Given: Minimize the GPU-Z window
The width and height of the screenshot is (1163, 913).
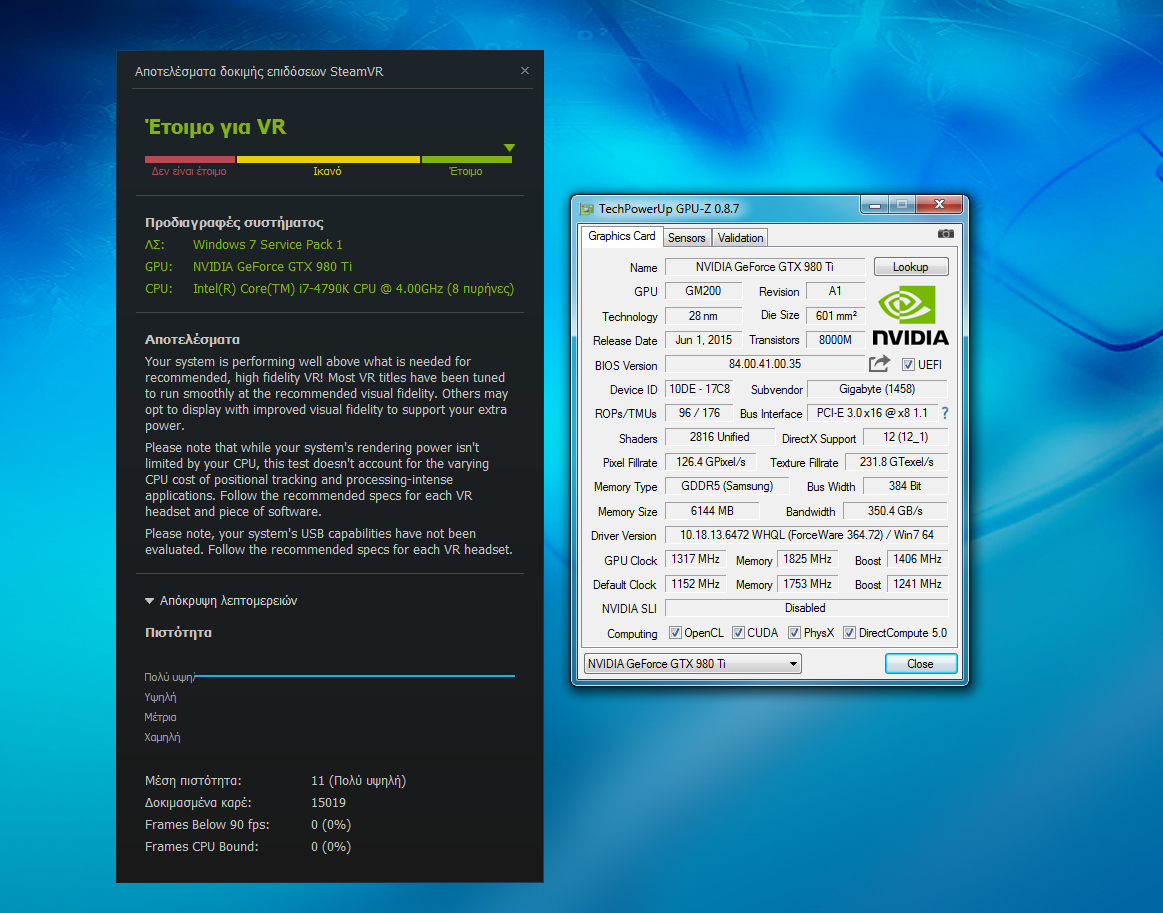Looking at the screenshot, I should 874,204.
